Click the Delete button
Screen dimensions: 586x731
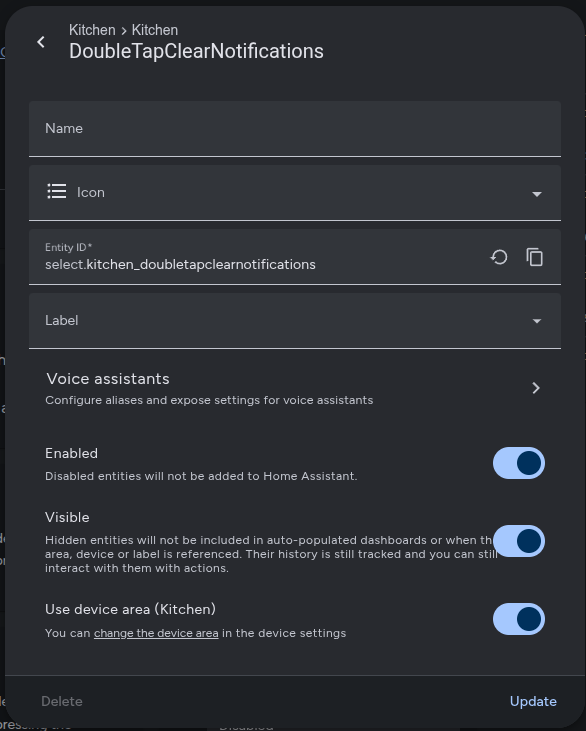62,701
